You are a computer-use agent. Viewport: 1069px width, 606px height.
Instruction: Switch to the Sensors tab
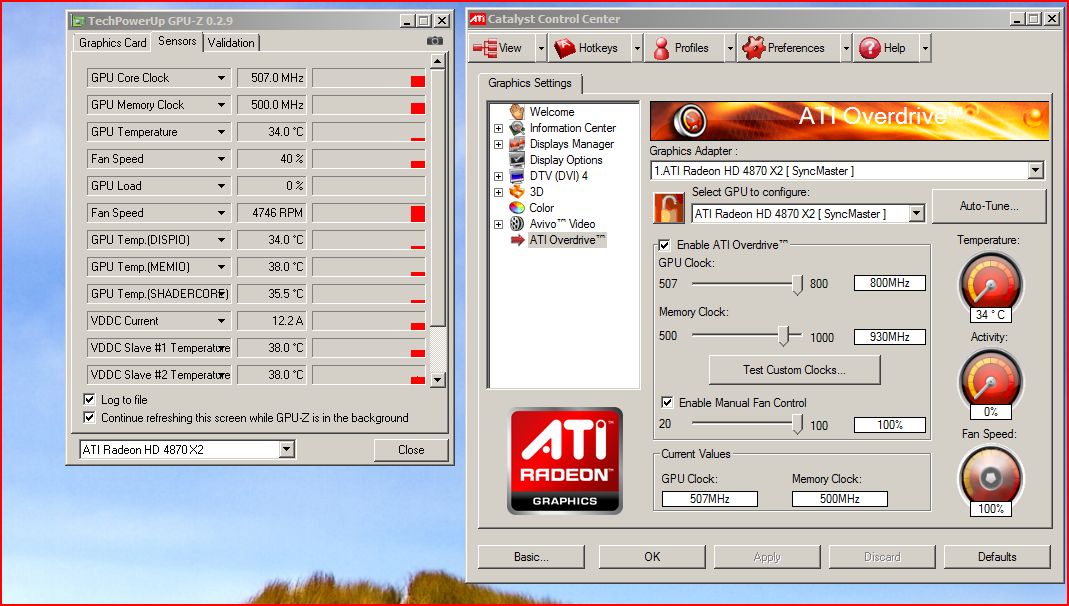pyautogui.click(x=177, y=41)
